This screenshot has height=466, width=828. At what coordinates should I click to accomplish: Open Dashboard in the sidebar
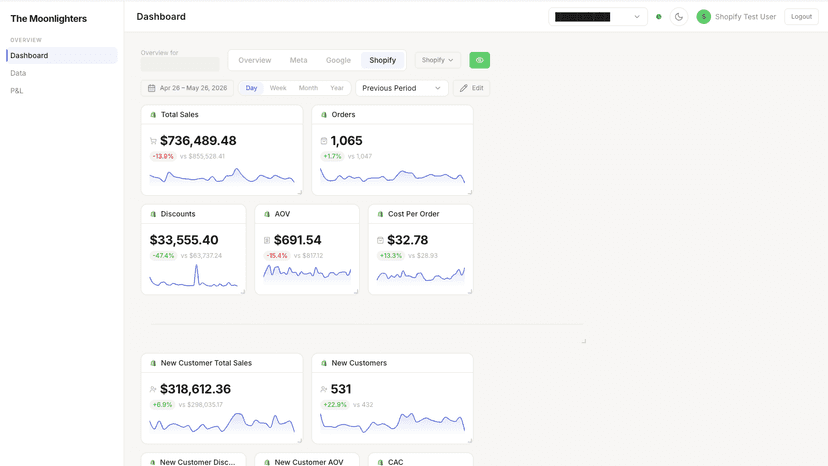(x=62, y=55)
